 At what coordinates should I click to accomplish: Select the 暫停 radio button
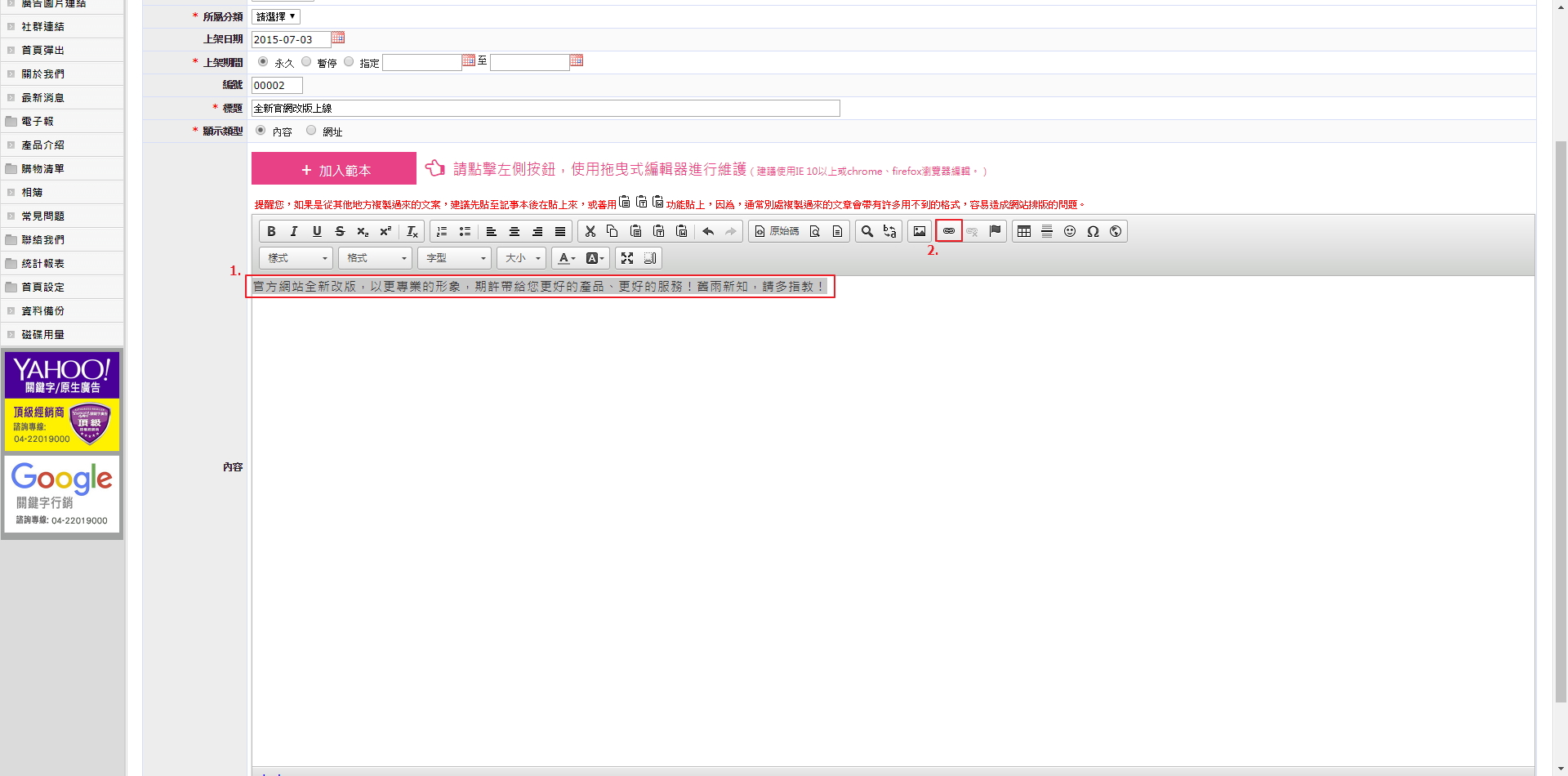coord(306,62)
